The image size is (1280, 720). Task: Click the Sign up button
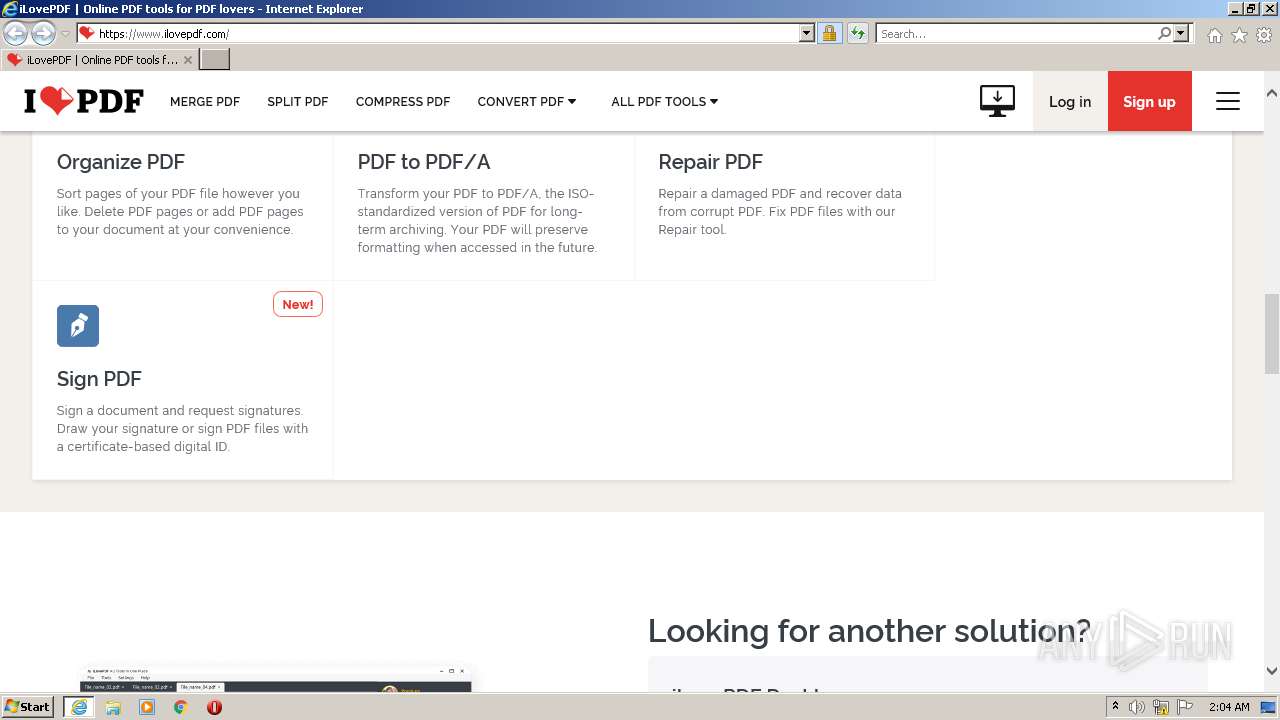[x=1150, y=101]
